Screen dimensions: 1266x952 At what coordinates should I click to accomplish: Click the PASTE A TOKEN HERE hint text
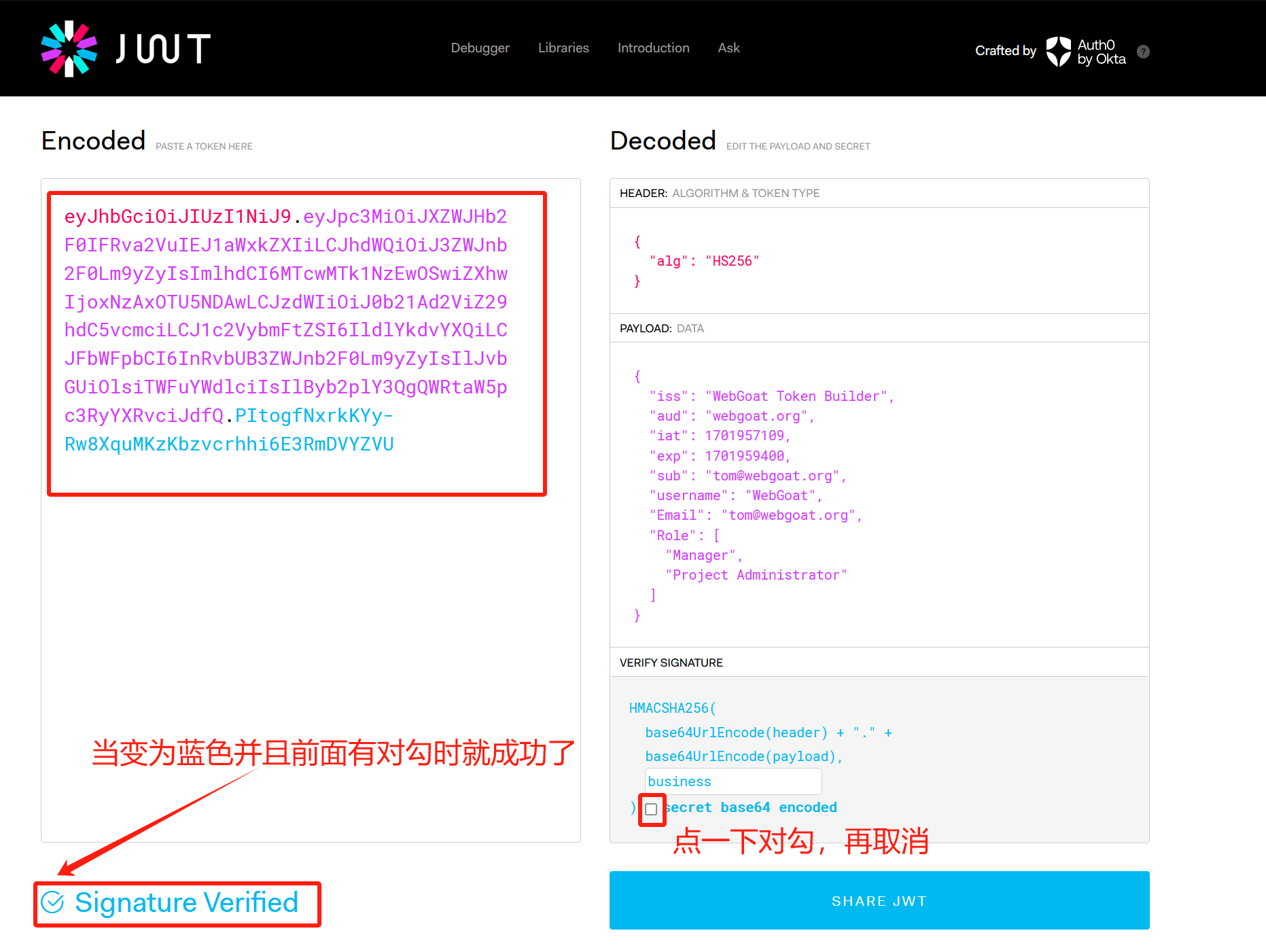tap(204, 146)
